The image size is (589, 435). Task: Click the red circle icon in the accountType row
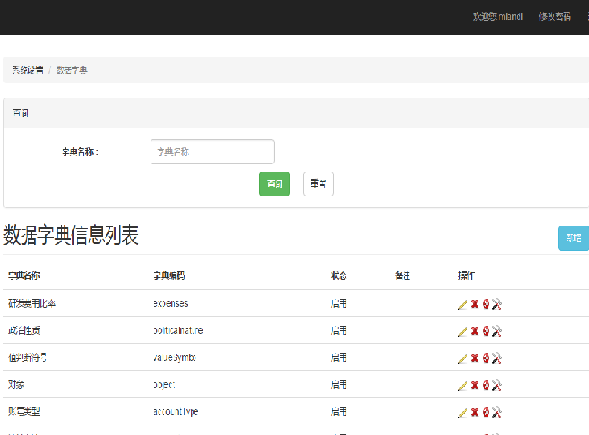pos(486,412)
